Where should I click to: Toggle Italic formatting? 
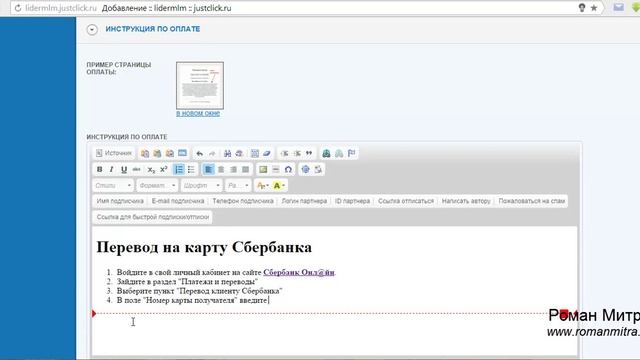pyautogui.click(x=111, y=169)
